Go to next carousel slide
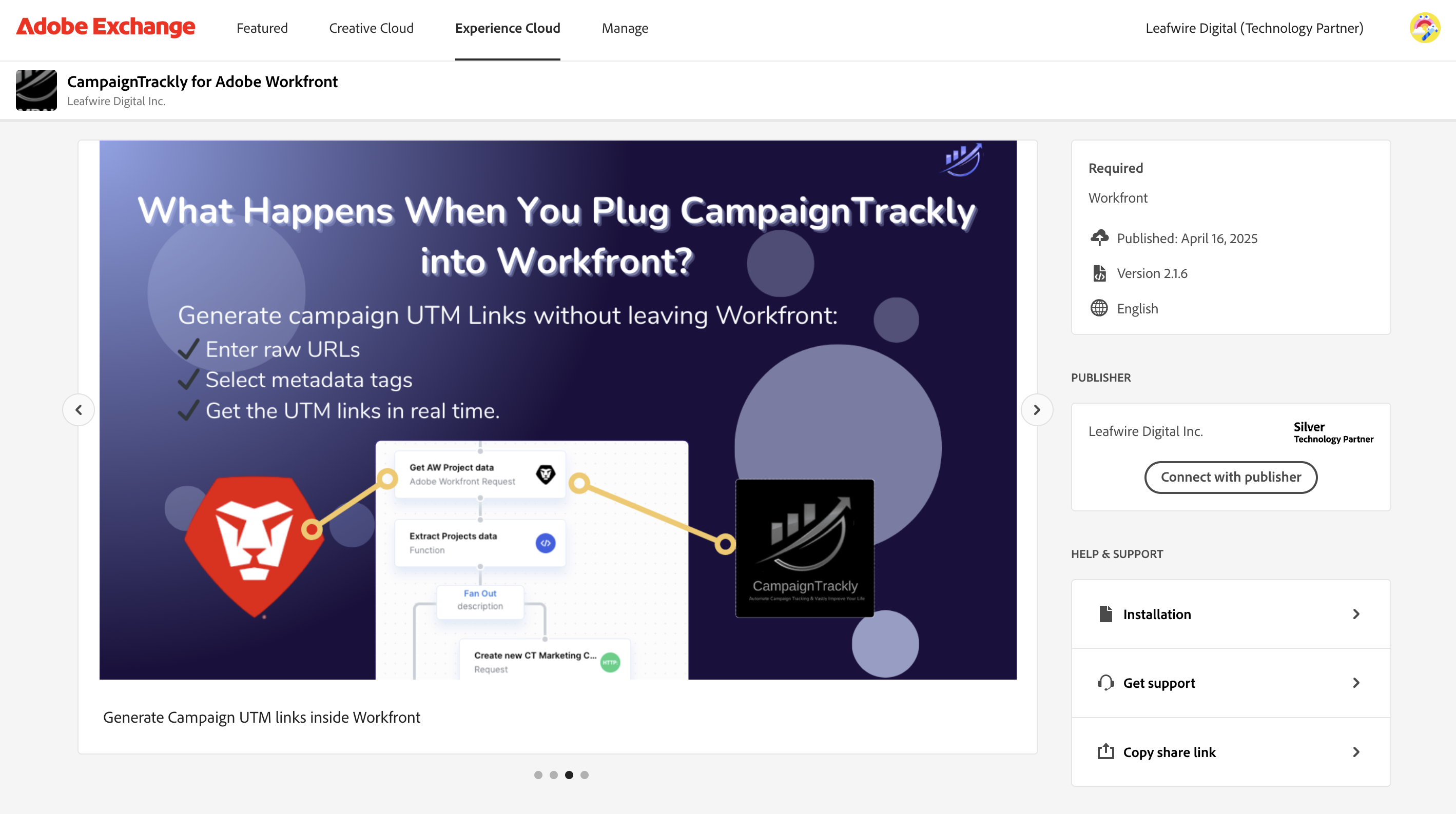The width and height of the screenshot is (1456, 814). [x=1037, y=409]
